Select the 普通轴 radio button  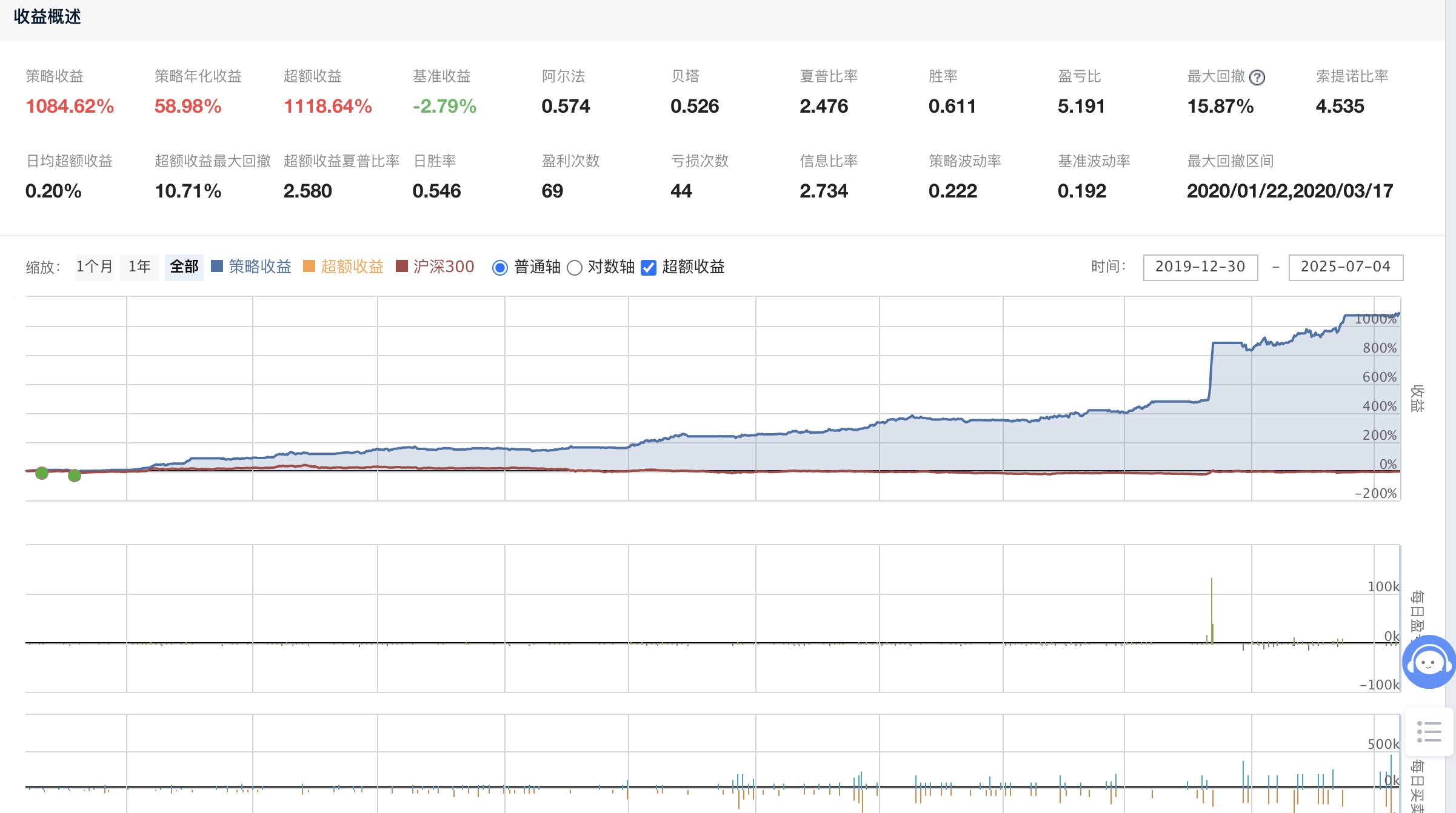pyautogui.click(x=500, y=267)
